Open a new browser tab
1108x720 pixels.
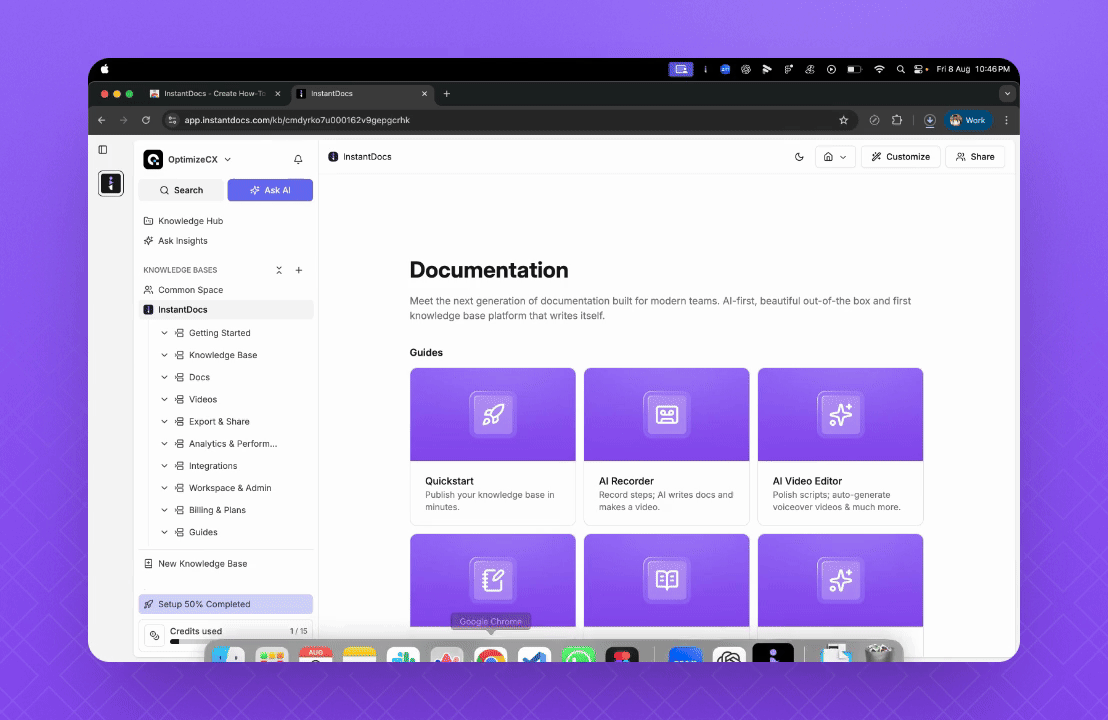tap(447, 94)
